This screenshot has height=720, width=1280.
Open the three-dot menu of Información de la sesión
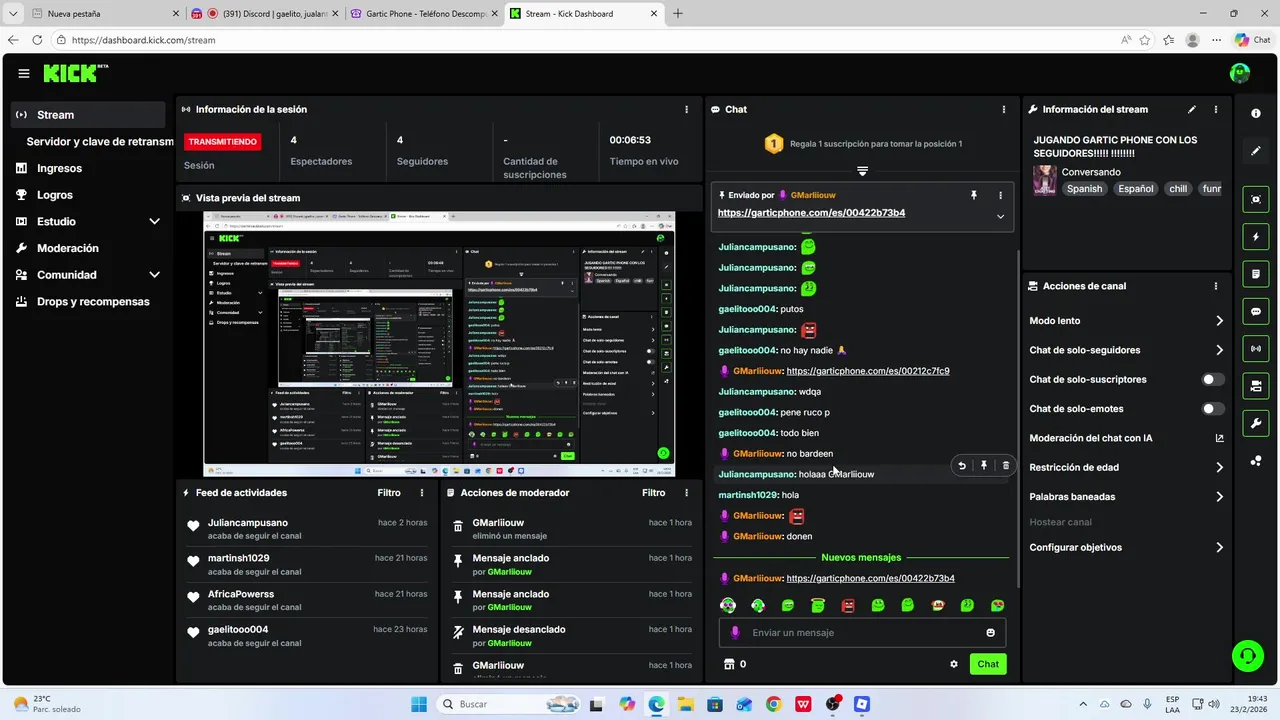(686, 109)
